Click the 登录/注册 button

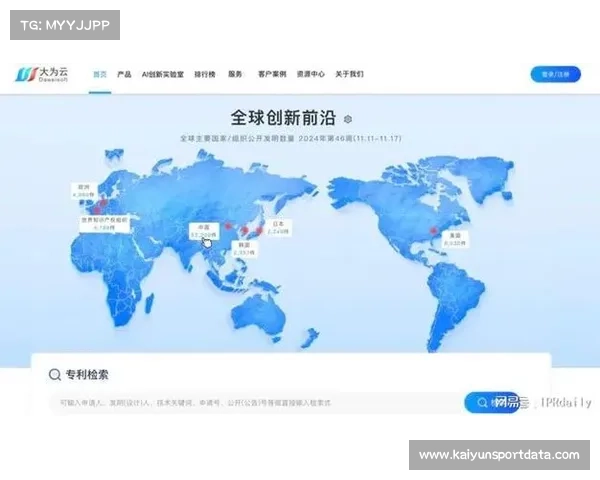coord(555,74)
